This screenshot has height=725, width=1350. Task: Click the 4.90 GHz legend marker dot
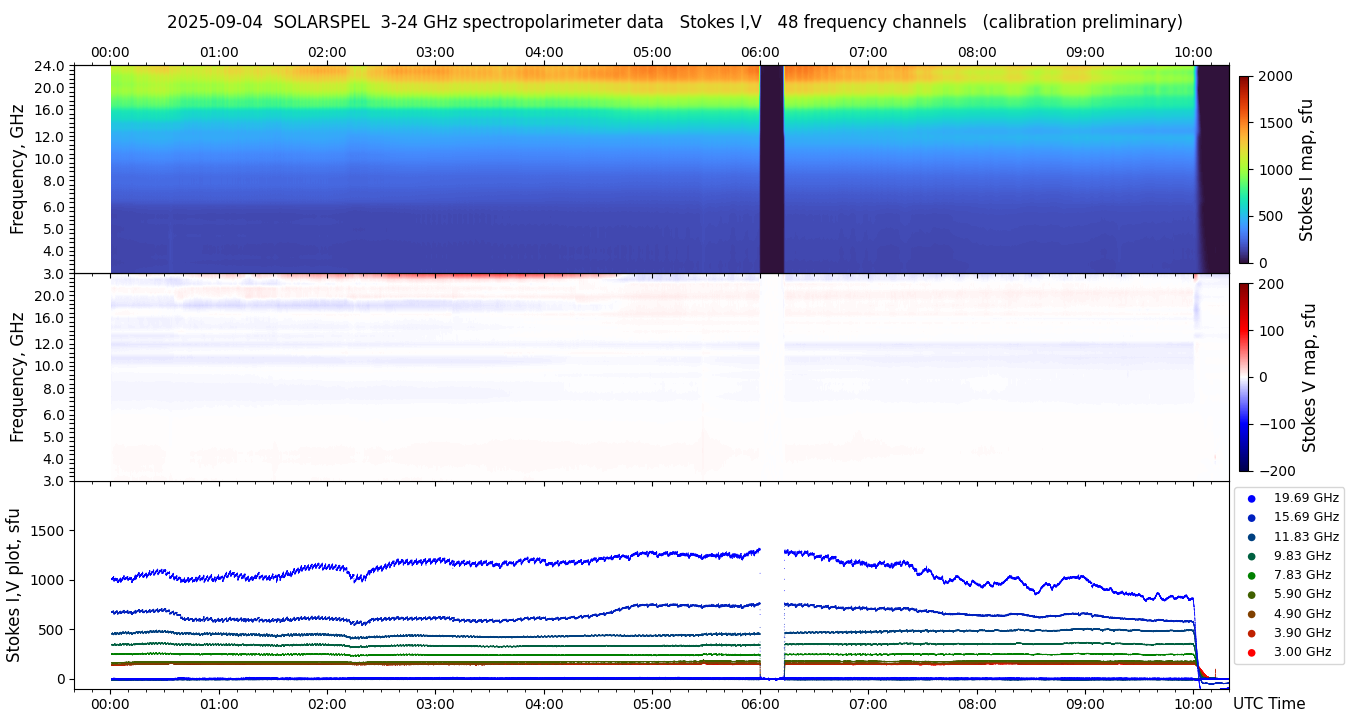(x=1251, y=614)
